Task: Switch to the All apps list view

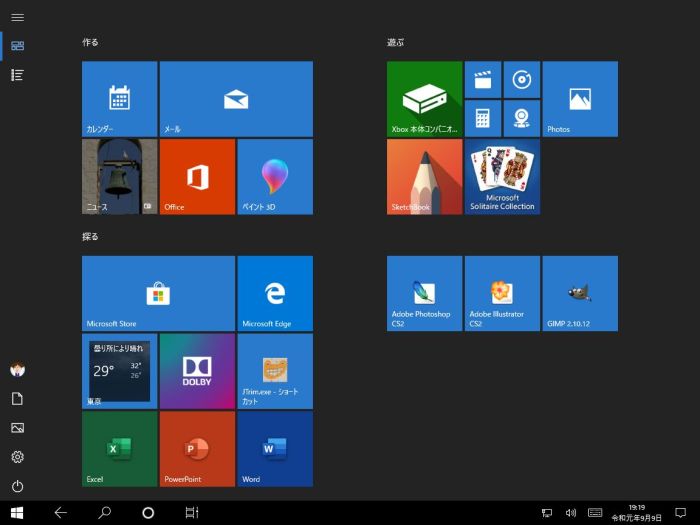Action: click(17, 75)
